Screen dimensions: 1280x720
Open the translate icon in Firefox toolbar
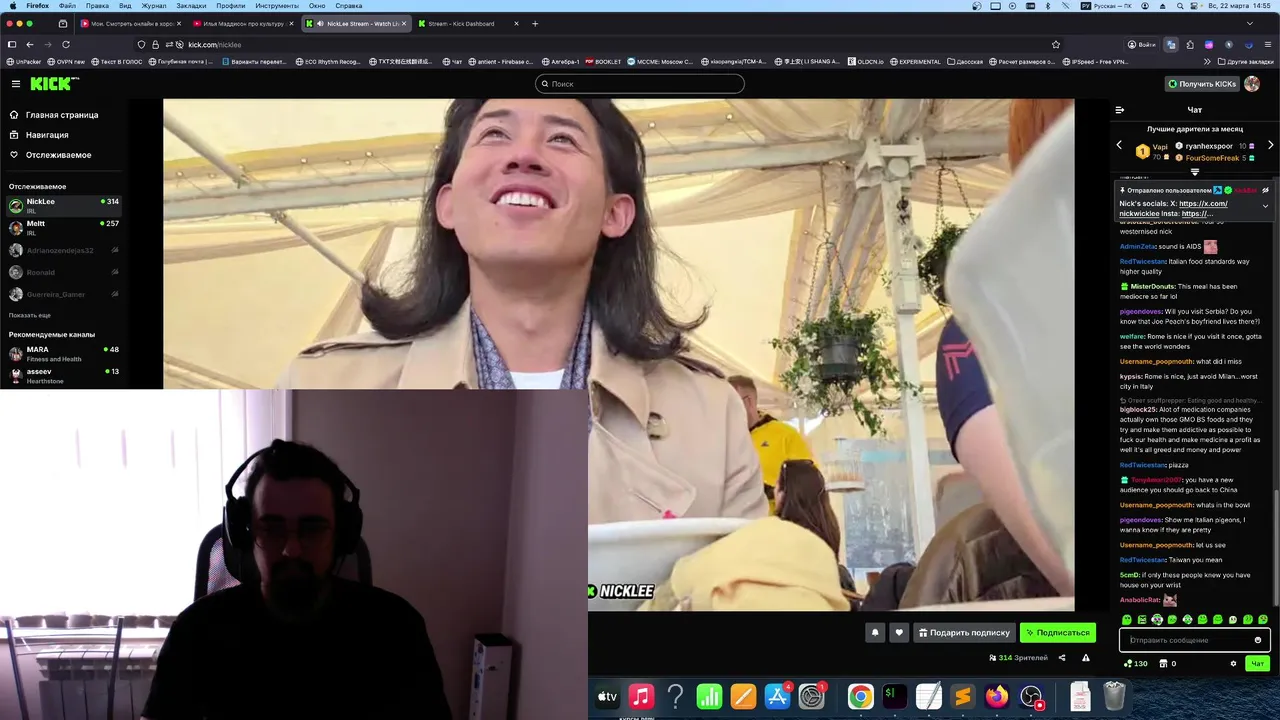1171,44
